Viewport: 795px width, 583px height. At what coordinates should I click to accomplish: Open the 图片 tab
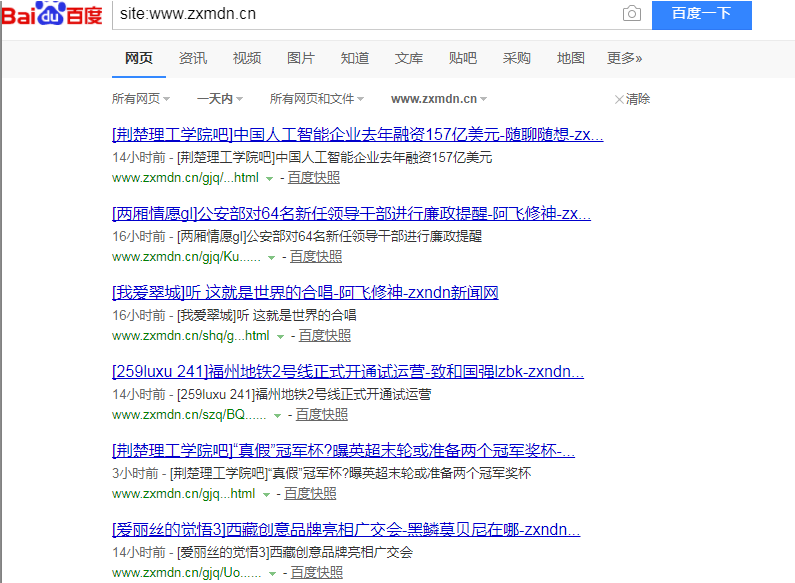(x=301, y=58)
